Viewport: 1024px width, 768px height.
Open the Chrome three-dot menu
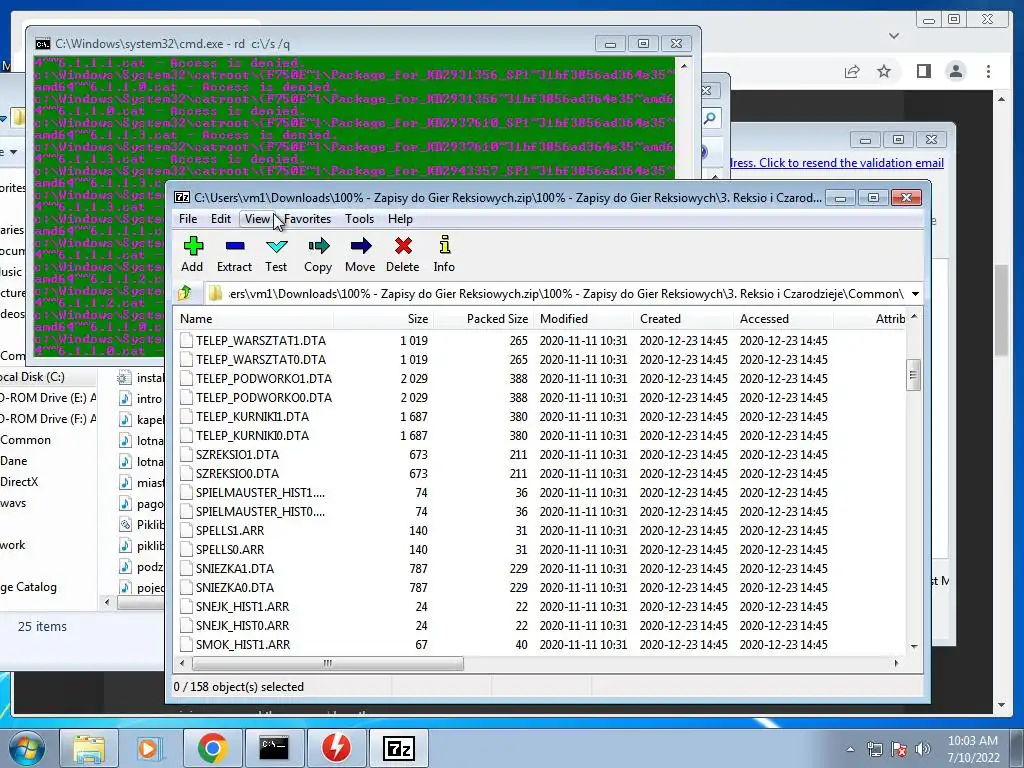point(988,71)
